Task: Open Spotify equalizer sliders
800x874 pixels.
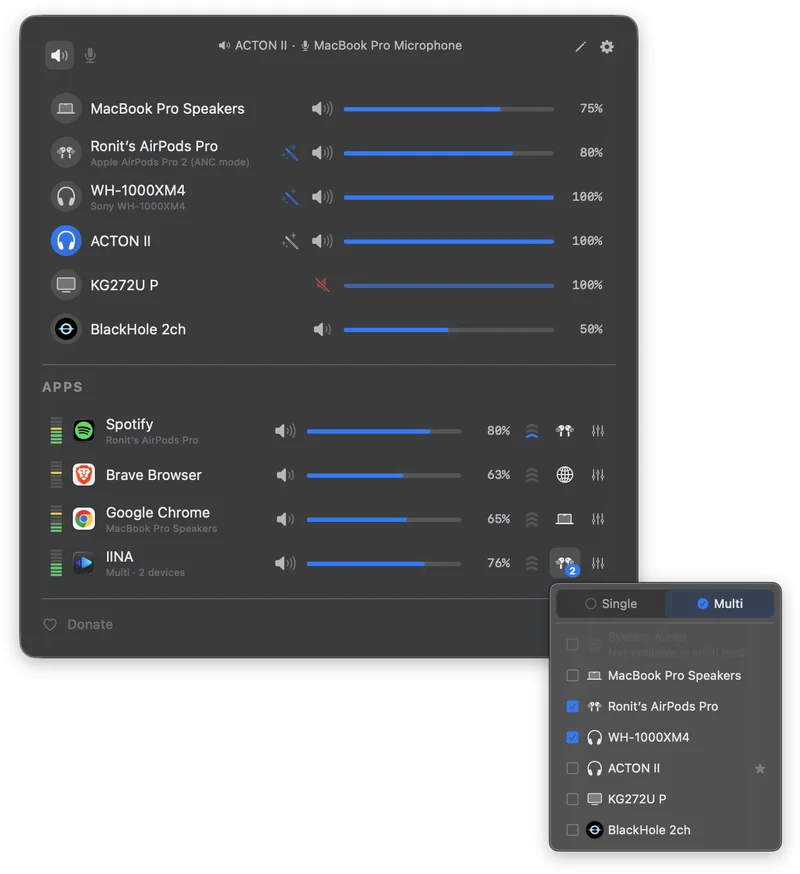Action: pos(598,430)
